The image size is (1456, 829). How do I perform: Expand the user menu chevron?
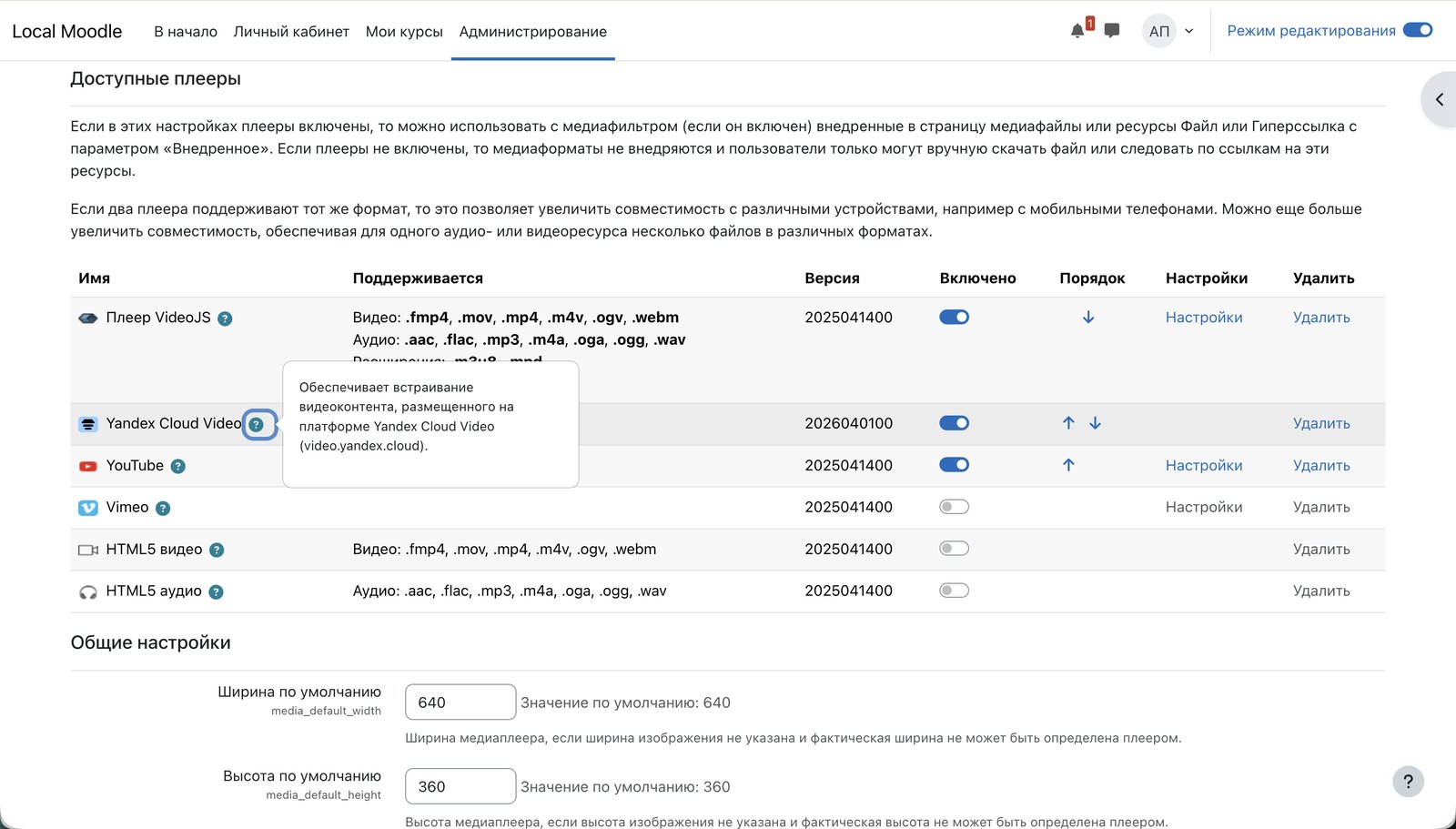tap(1188, 31)
